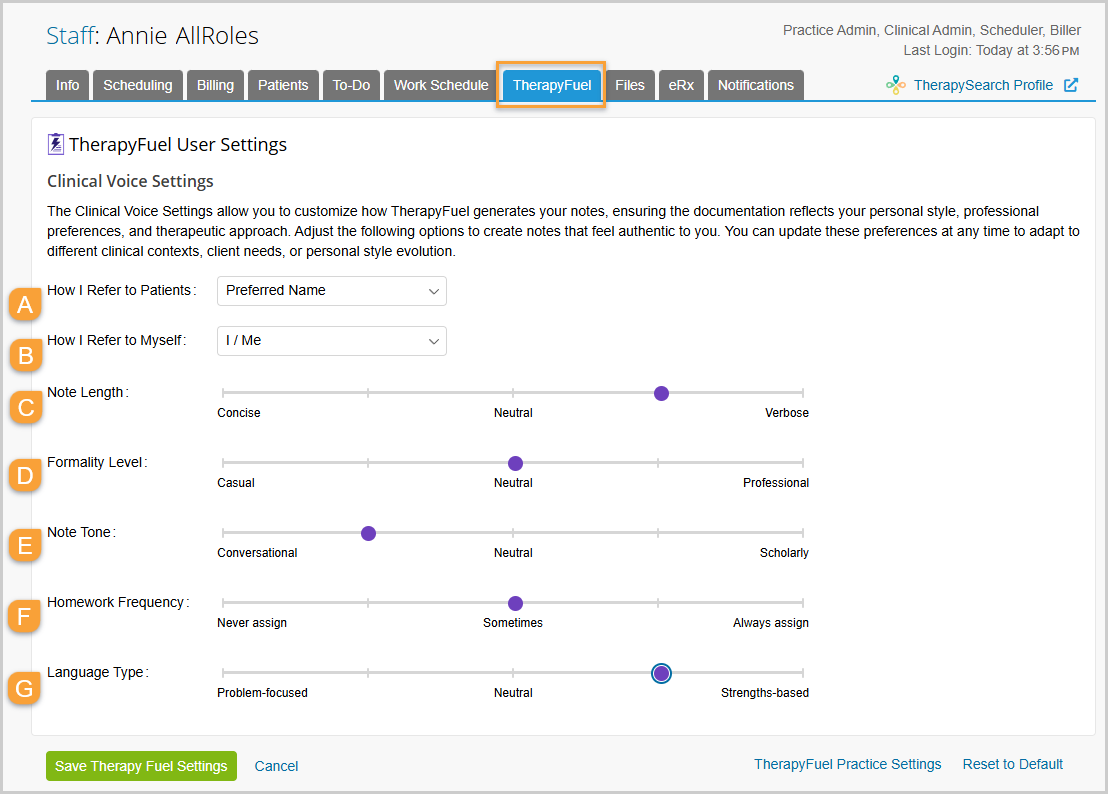Click the Note Tone slider handle
Image resolution: width=1108 pixels, height=794 pixels.
pyautogui.click(x=368, y=533)
